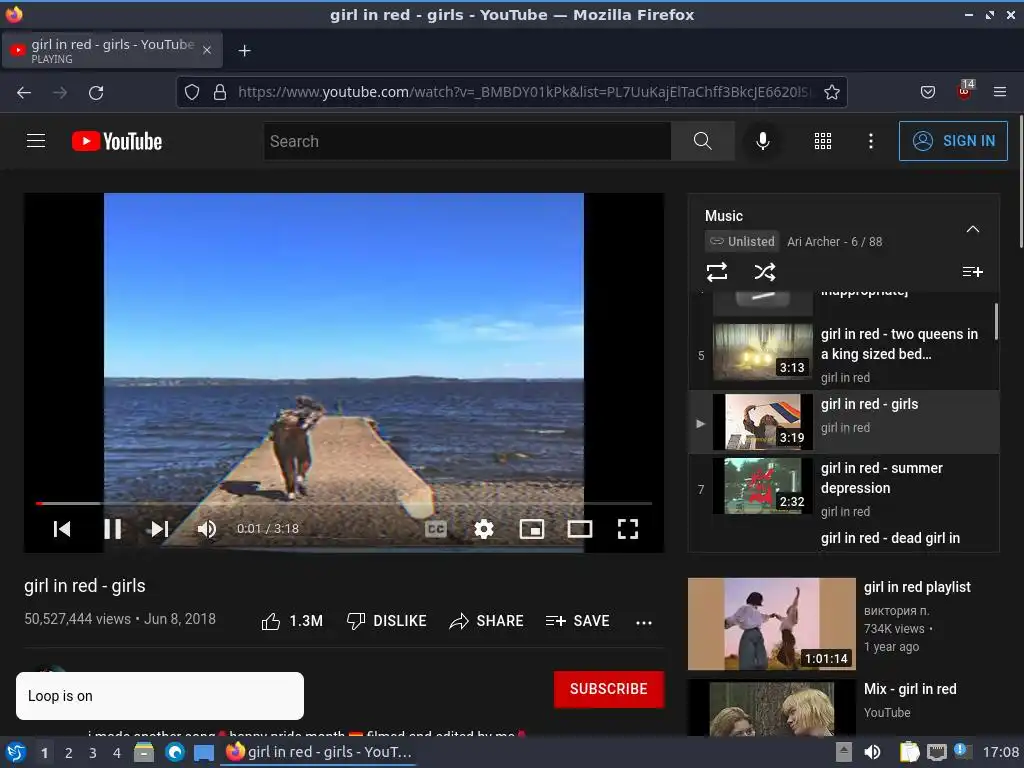The width and height of the screenshot is (1024, 768).
Task: Switch to workspace 3 in taskbar
Action: point(93,753)
